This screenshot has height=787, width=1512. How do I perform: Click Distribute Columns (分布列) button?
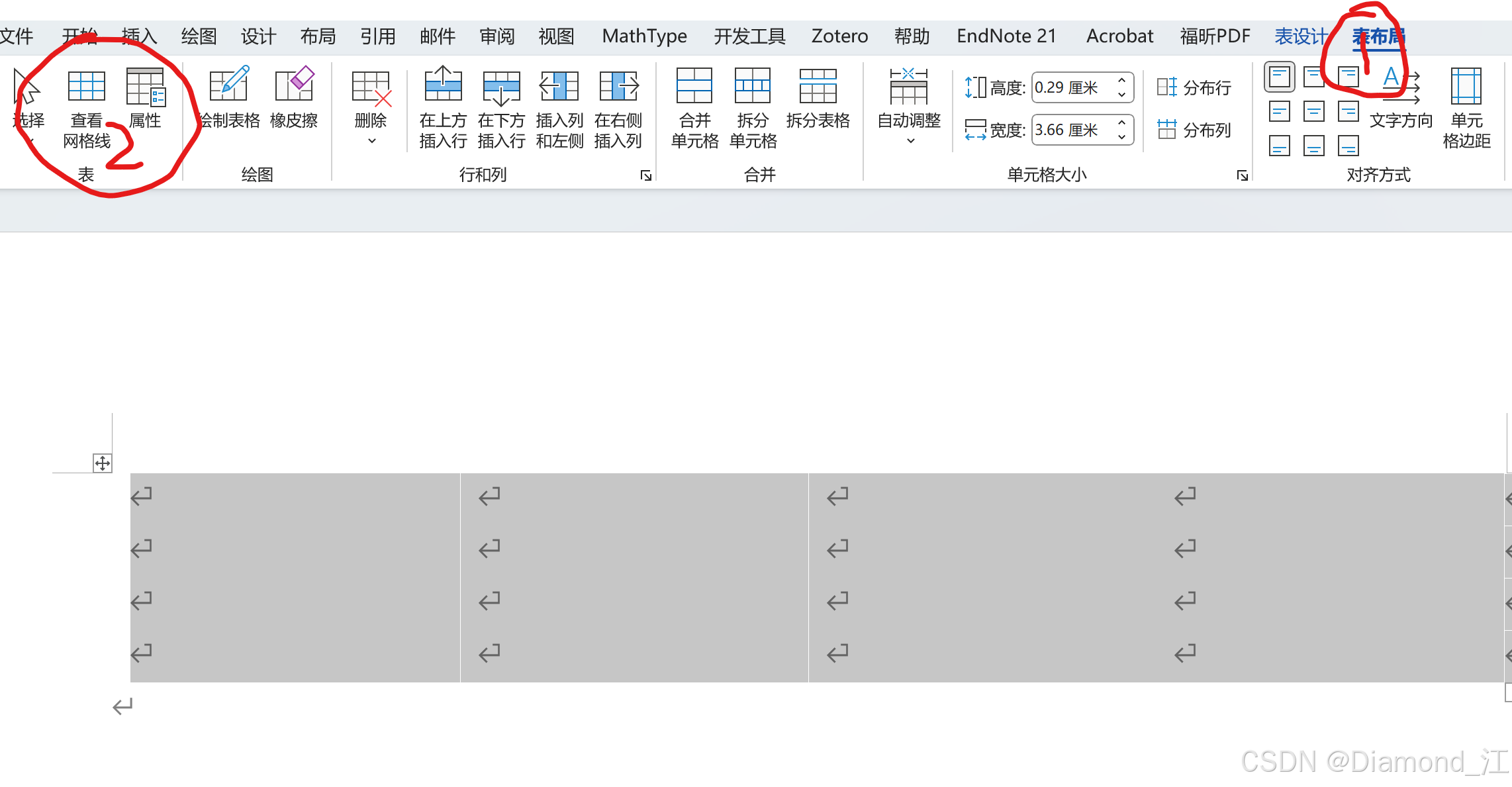(x=1194, y=130)
